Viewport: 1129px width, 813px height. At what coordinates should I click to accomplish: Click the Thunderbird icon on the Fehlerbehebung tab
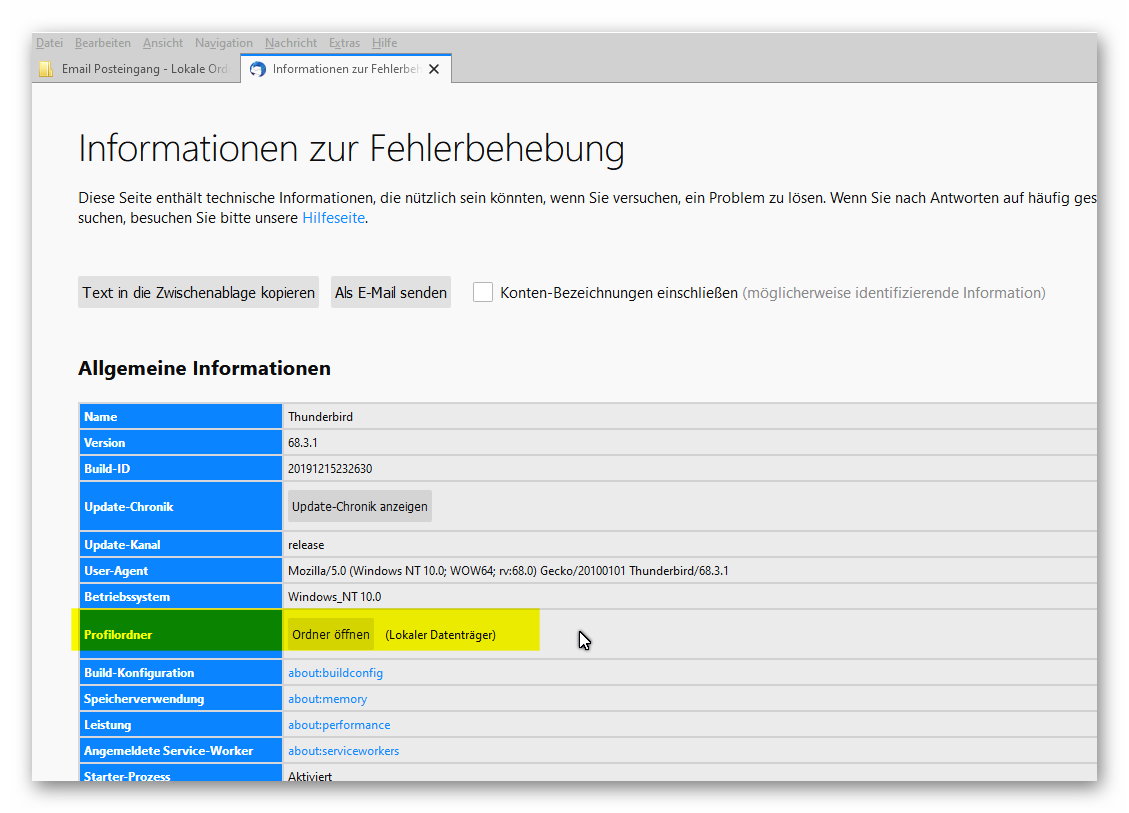[x=258, y=69]
